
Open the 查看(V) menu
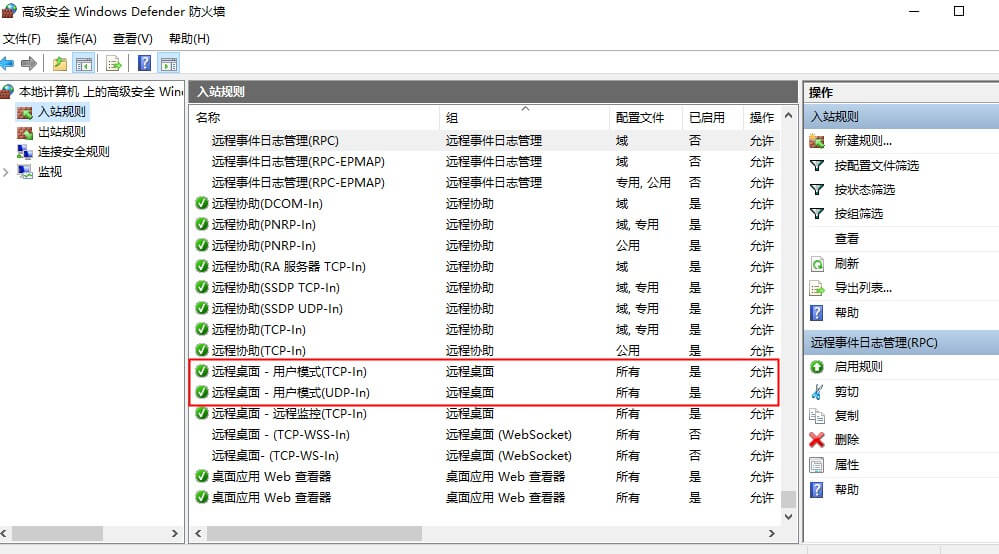click(x=133, y=39)
